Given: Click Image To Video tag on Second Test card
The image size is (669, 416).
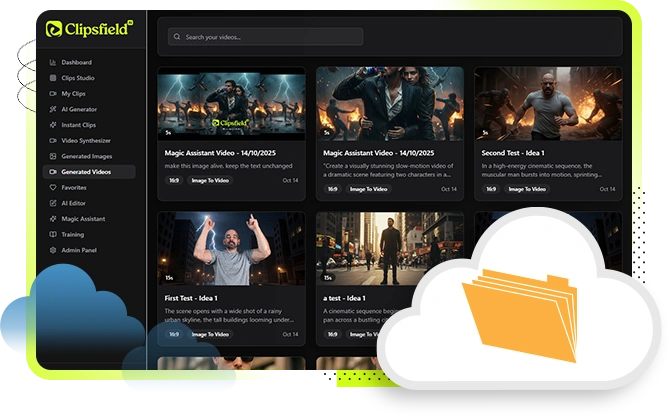Looking at the screenshot, I should click(x=527, y=189).
